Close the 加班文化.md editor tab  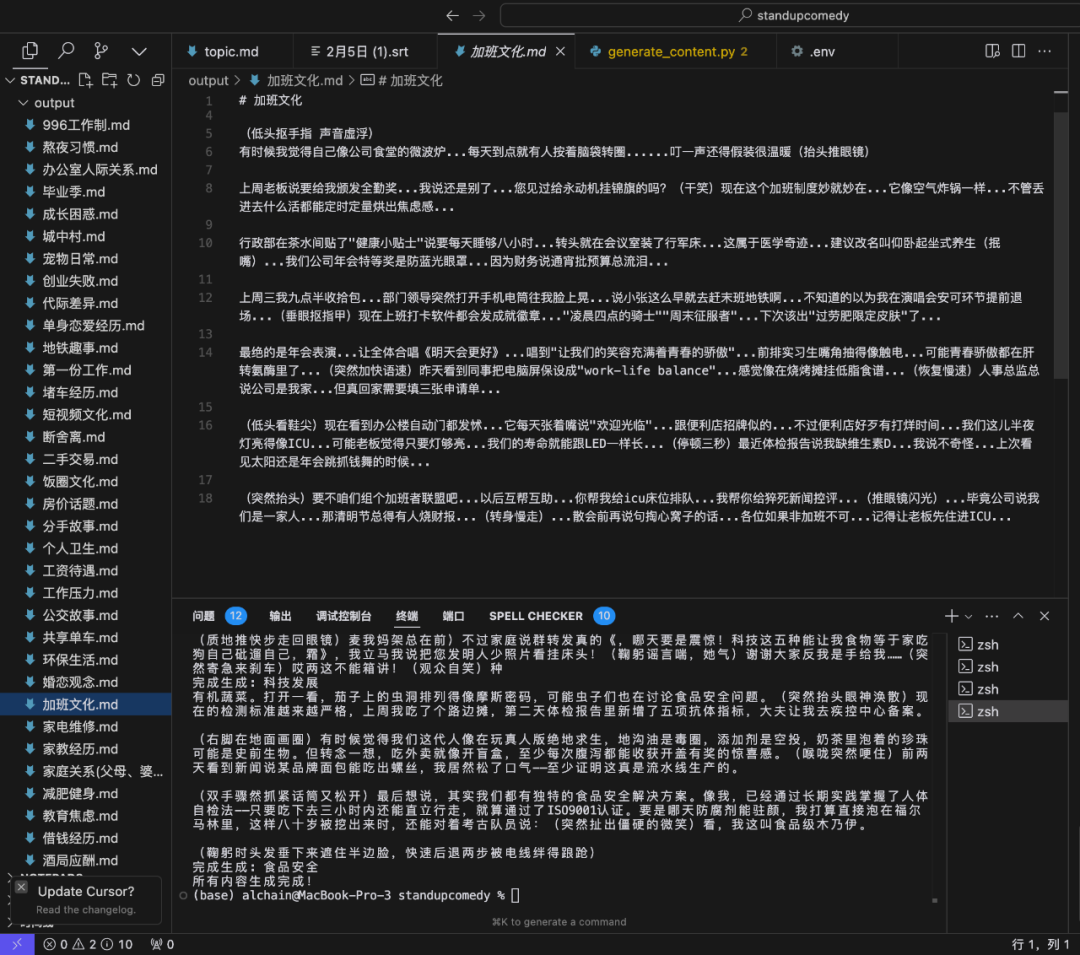coord(560,51)
